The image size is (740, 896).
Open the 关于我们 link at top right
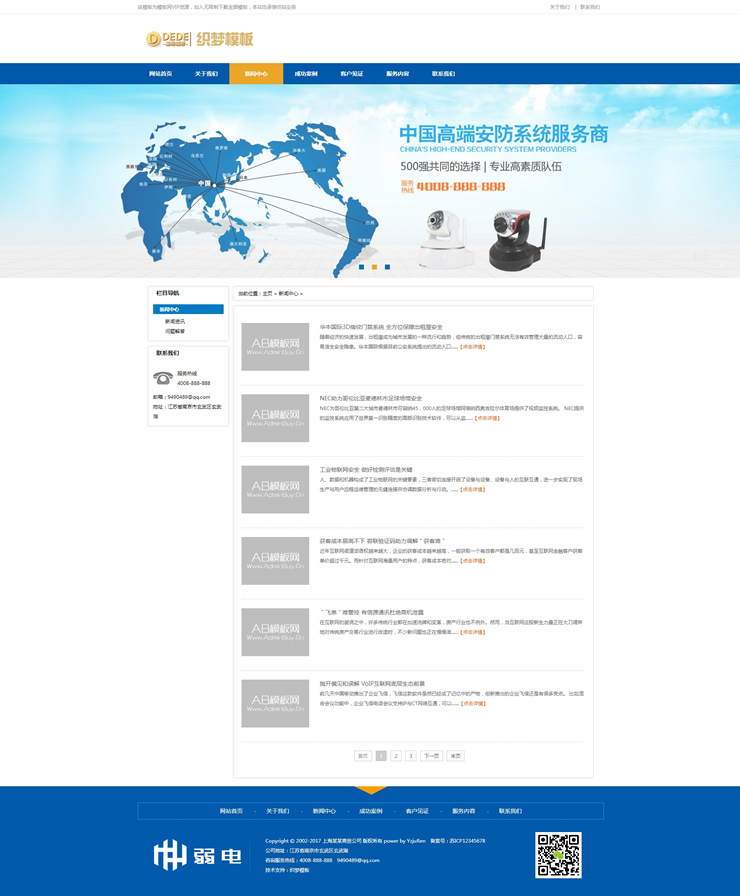click(560, 7)
